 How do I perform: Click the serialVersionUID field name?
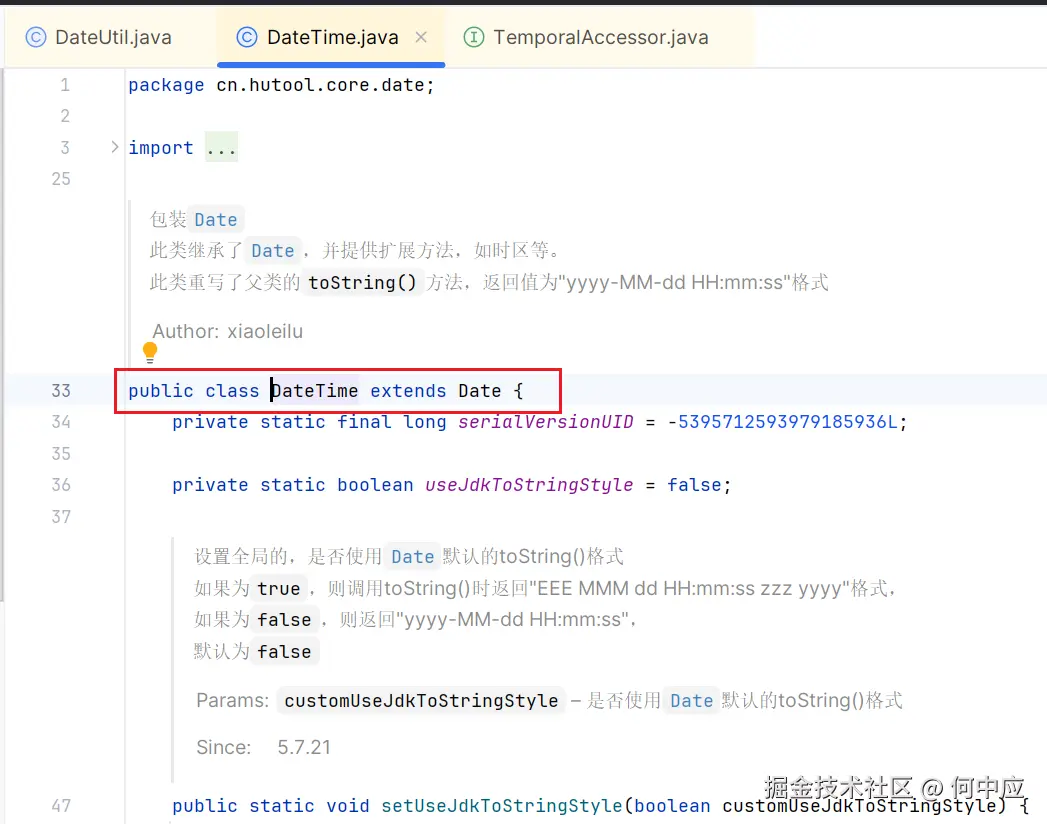pos(546,422)
